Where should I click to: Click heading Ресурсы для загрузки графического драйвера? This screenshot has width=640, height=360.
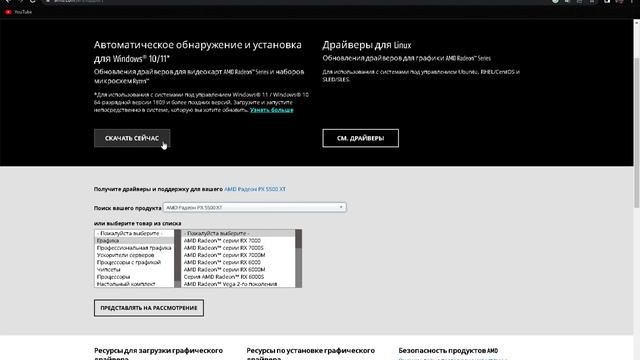[158, 354]
